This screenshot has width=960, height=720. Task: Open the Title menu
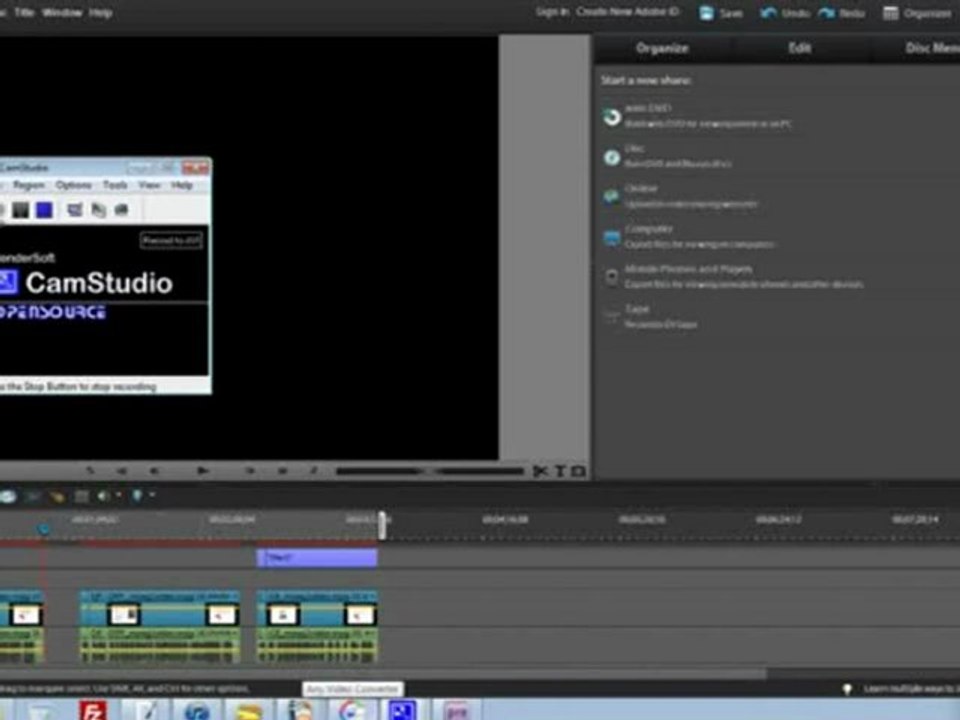[x=24, y=12]
